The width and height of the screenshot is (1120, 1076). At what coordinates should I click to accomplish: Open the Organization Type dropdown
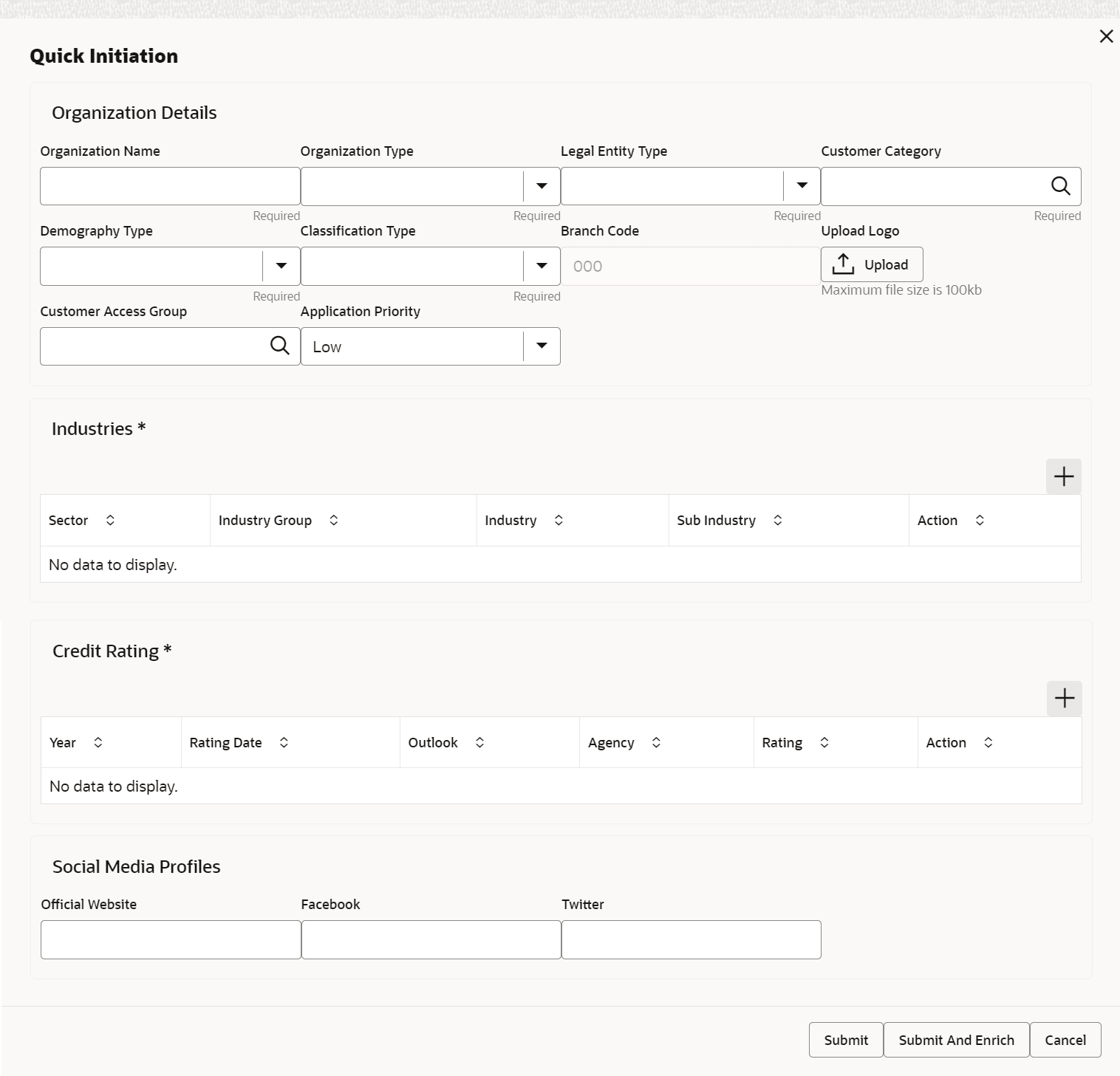point(542,186)
